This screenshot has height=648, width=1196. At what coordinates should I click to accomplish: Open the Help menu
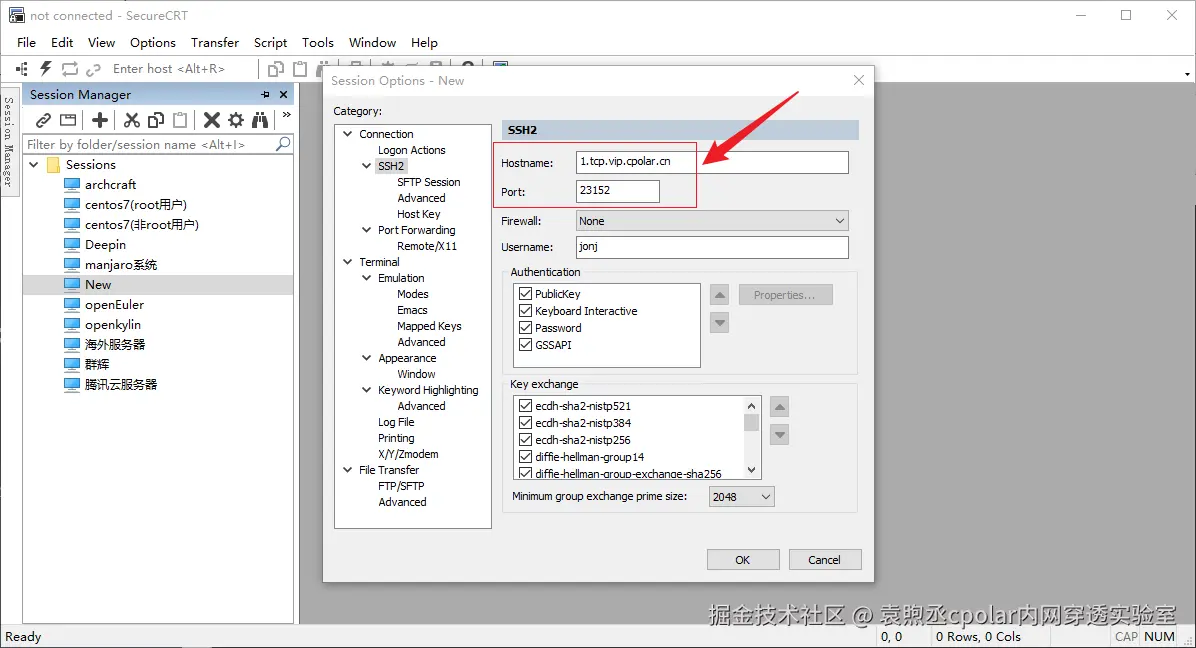[x=424, y=43]
